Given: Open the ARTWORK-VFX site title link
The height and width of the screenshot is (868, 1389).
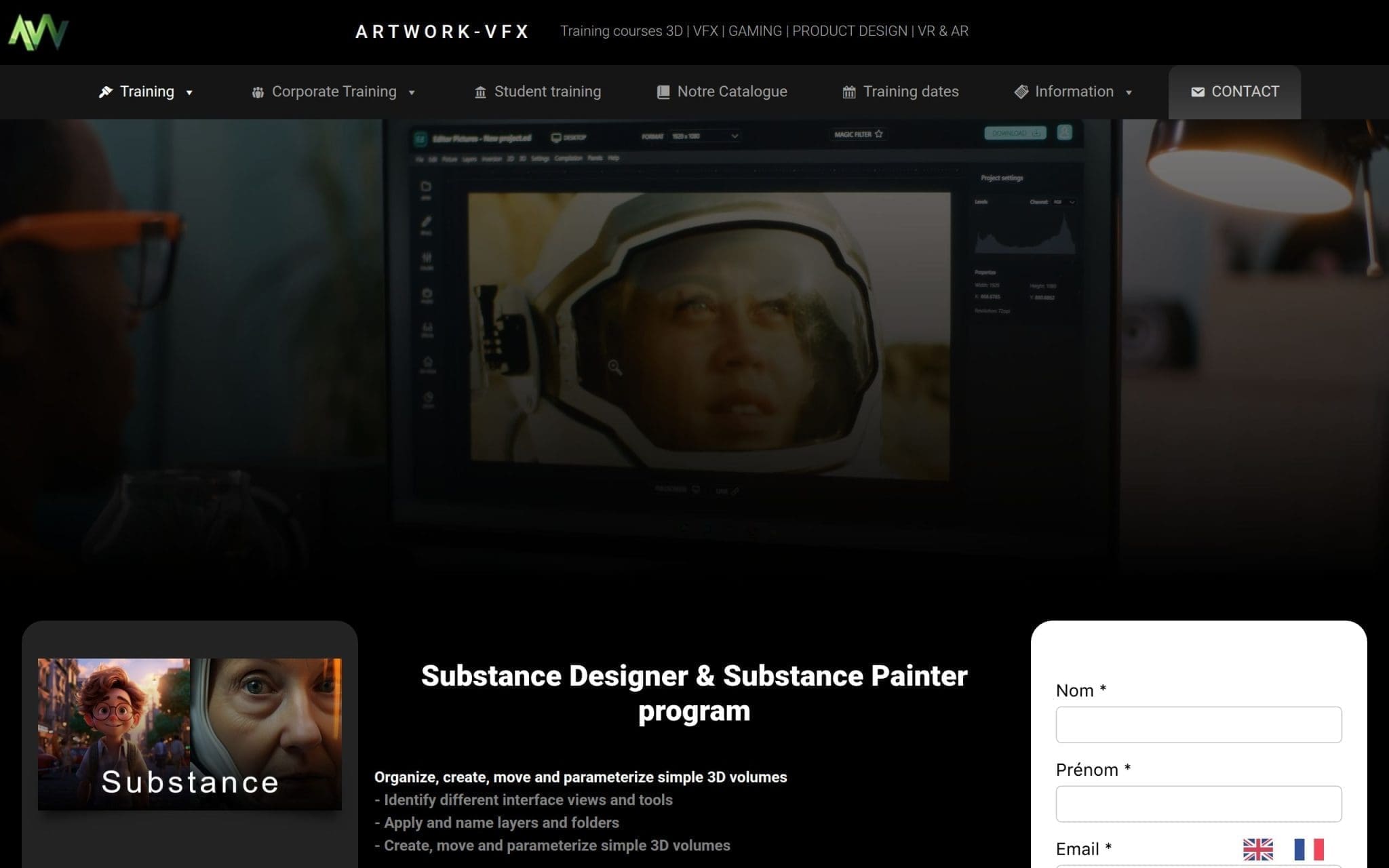Looking at the screenshot, I should pos(442,32).
